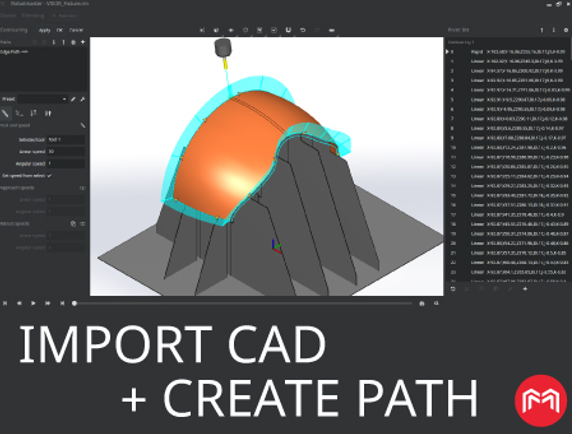Screen dimensions: 572x434
Task: Add a new path with the plus icon
Action: [x=83, y=42]
